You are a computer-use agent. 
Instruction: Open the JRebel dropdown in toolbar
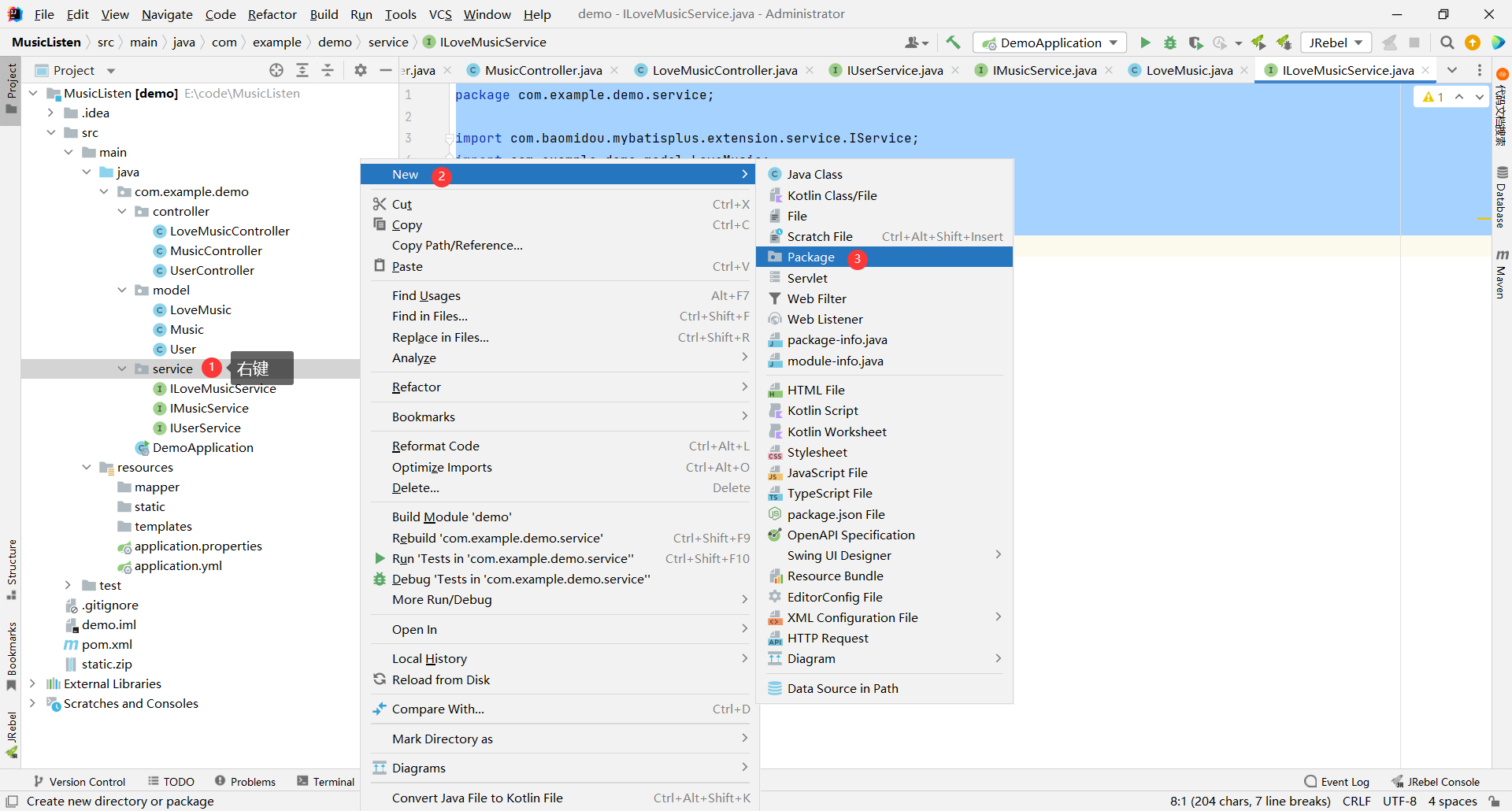(x=1336, y=43)
